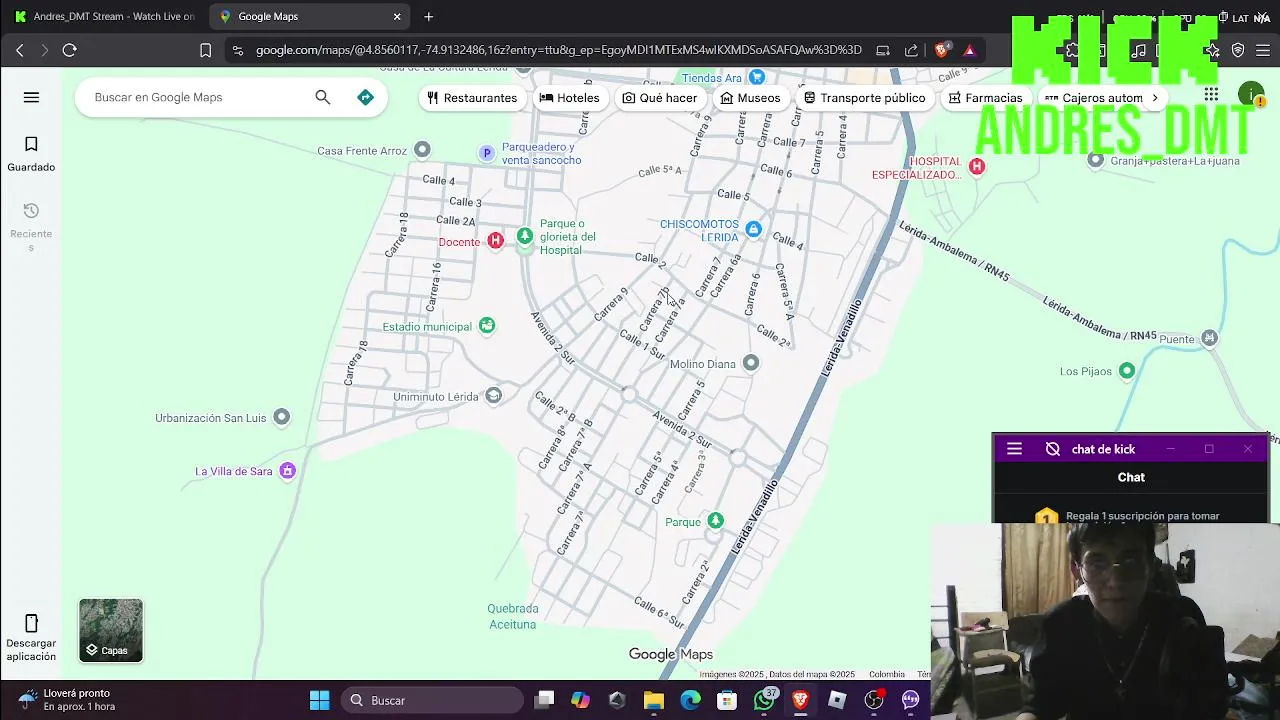Click the CHISCOMOTOS LERIDA shop marker
1280x720 pixels.
tap(753, 229)
